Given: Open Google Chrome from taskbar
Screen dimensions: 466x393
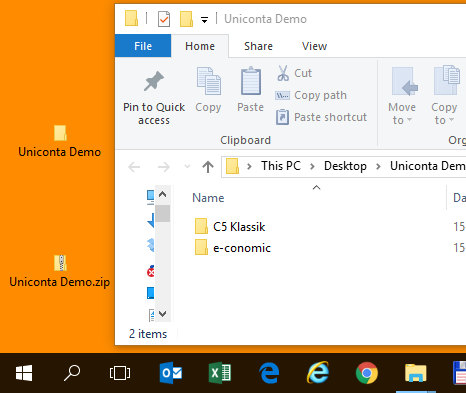Looking at the screenshot, I should pos(367,373).
